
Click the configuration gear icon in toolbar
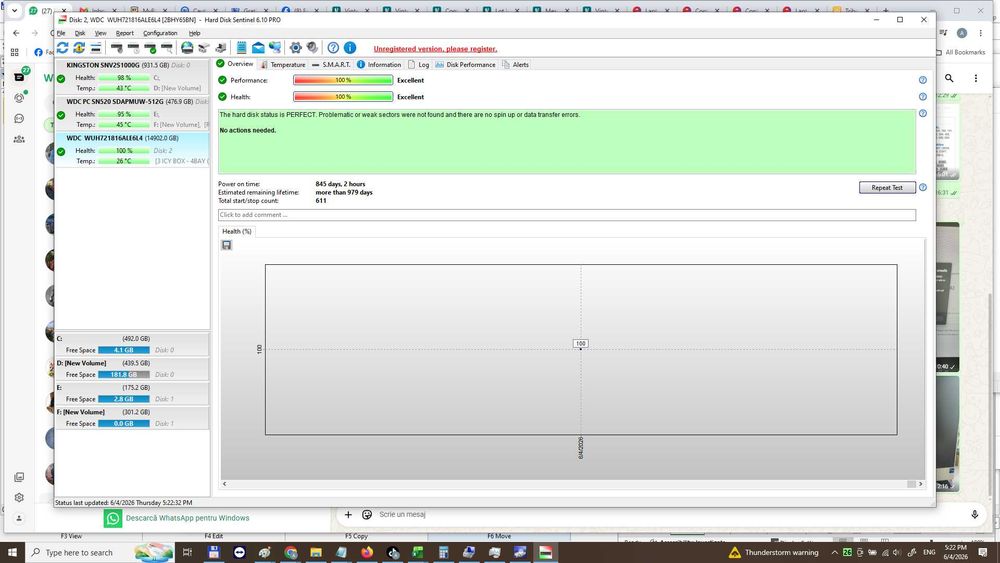pos(295,48)
